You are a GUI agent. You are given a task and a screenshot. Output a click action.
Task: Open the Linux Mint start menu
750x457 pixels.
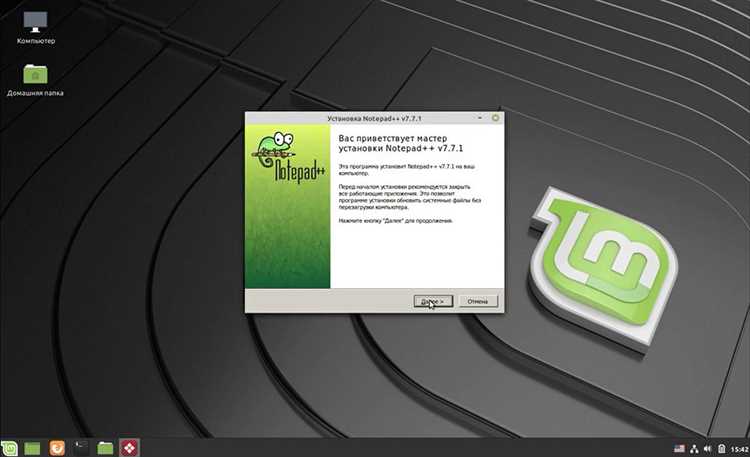pos(9,448)
